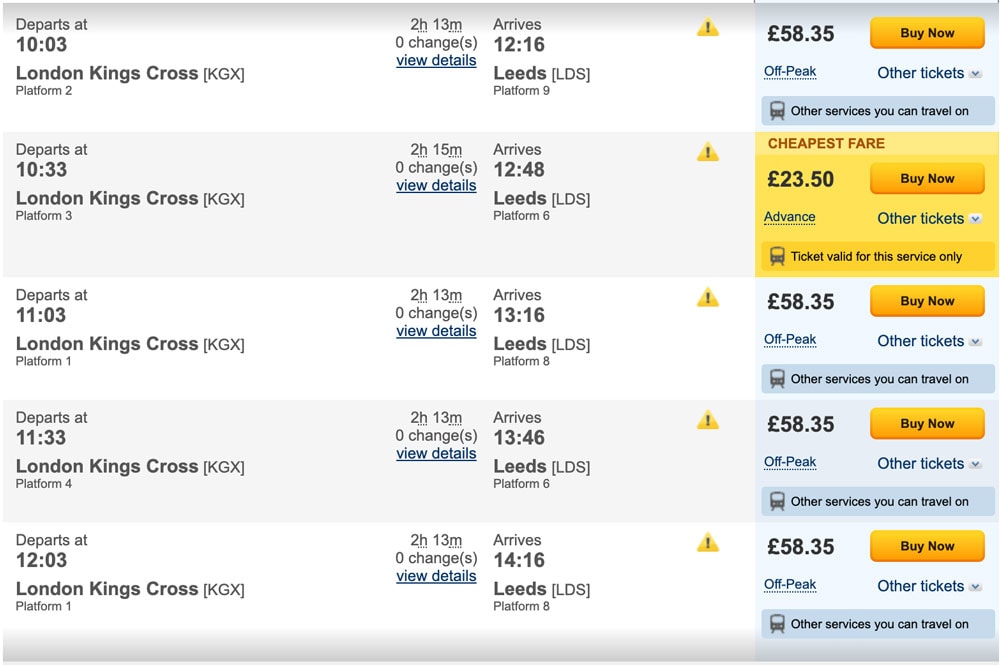
Task: Click warning icon for 10:03 departure
Action: click(x=707, y=27)
